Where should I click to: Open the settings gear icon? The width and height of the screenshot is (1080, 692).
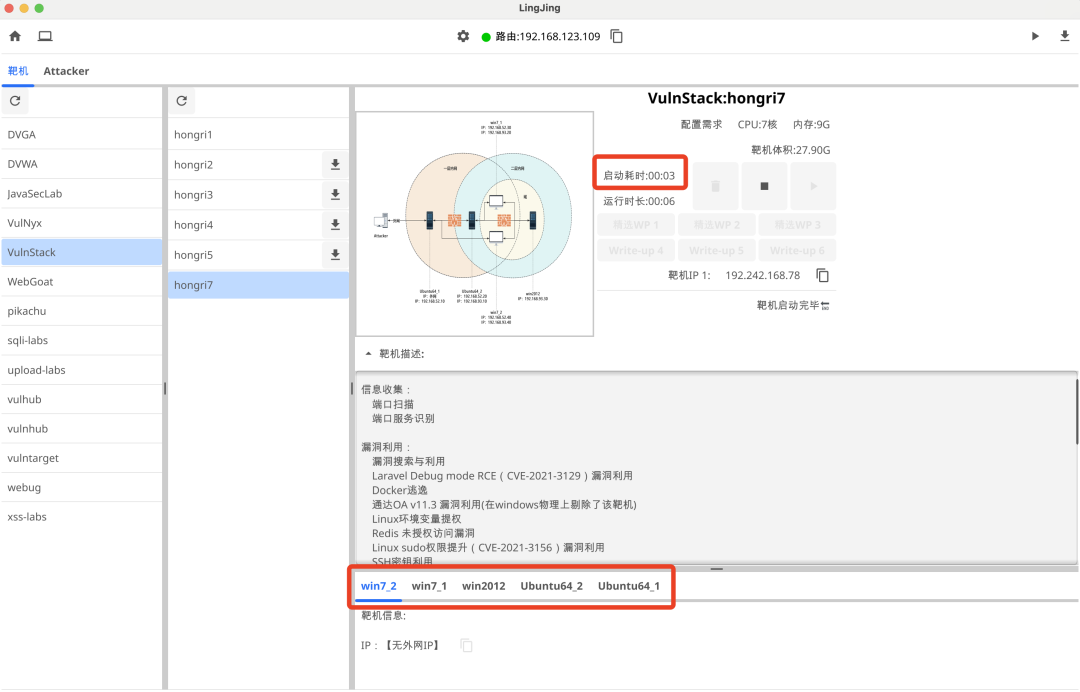tap(464, 36)
